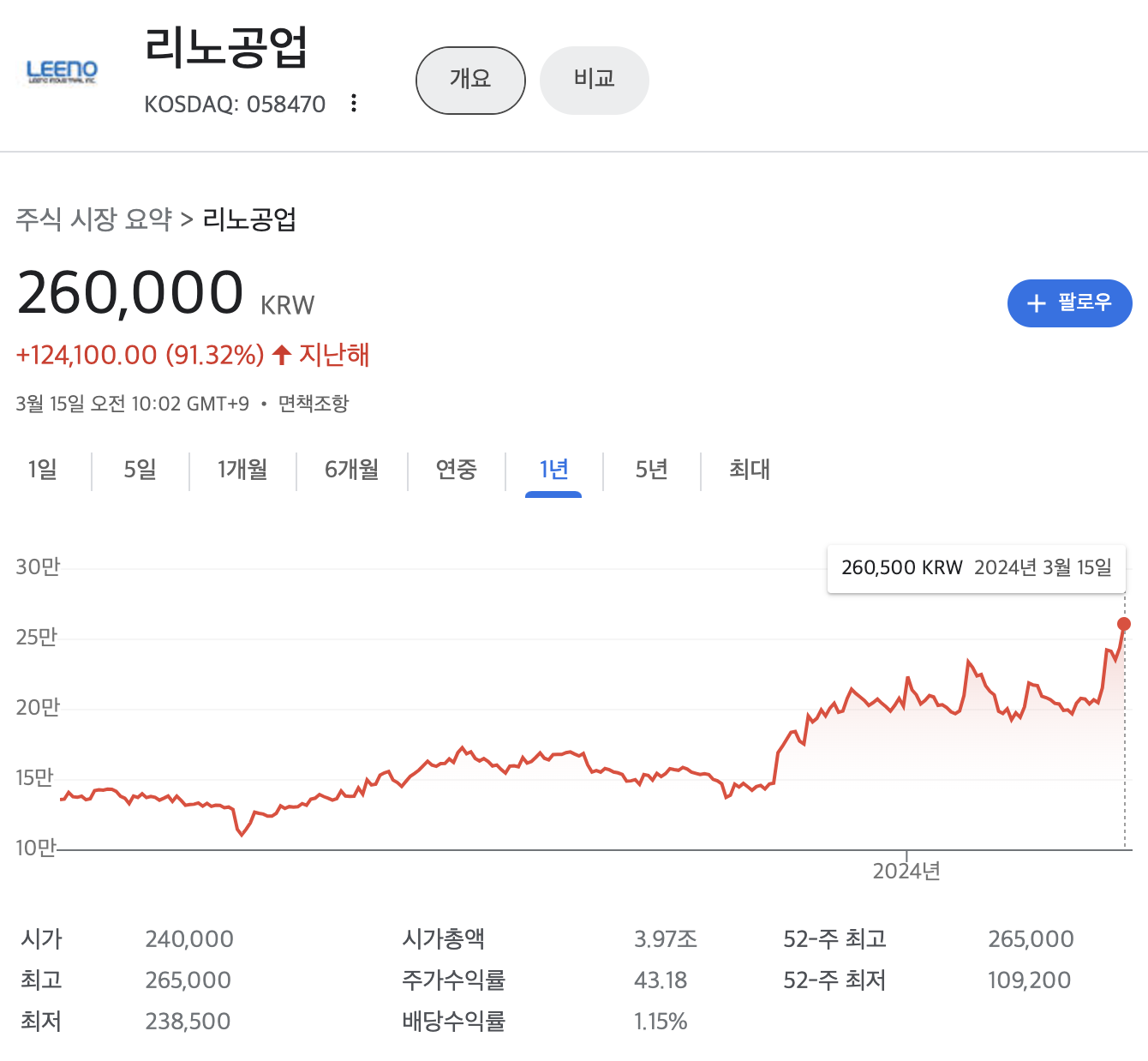Click the 25만 y-axis label
Image resolution: width=1148 pixels, height=1061 pixels.
[37, 637]
